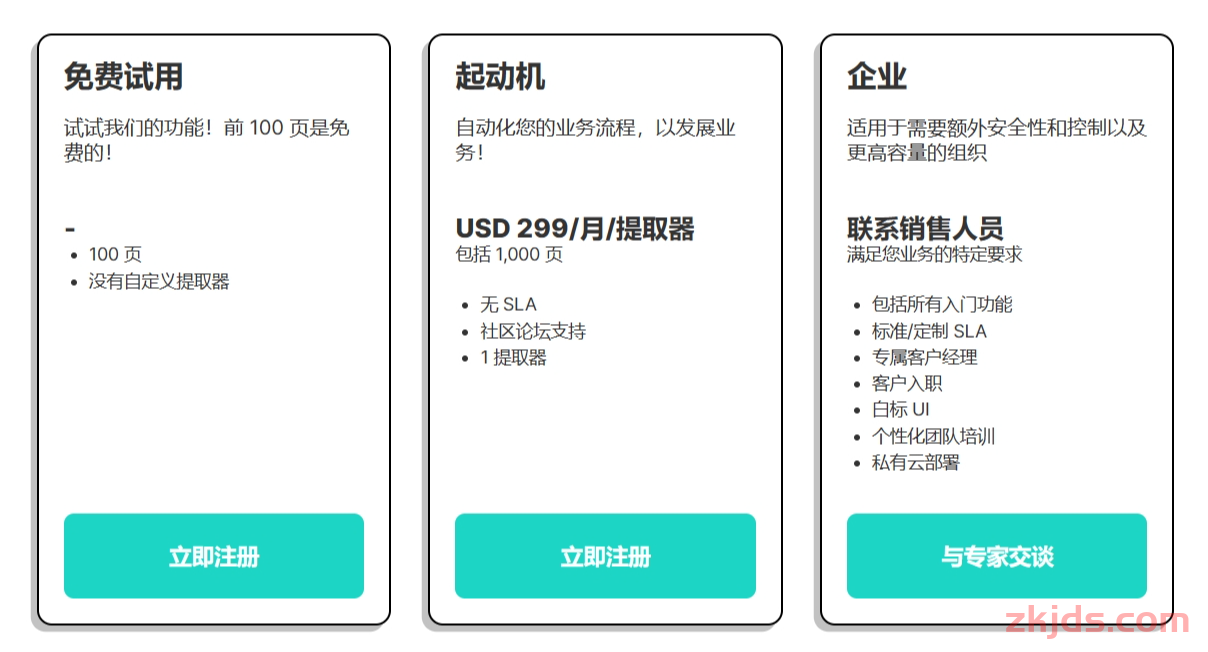This screenshot has height=652, width=1208.
Task: Click the USD 299/月/提取器 price text
Action: (x=575, y=229)
